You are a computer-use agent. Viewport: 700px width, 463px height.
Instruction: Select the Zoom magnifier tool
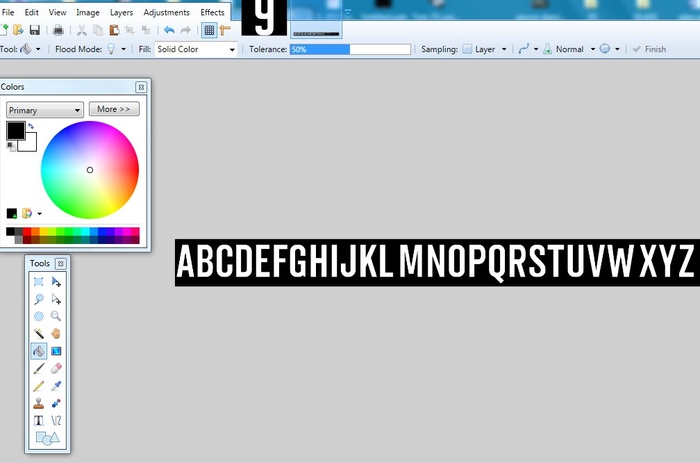[x=56, y=316]
